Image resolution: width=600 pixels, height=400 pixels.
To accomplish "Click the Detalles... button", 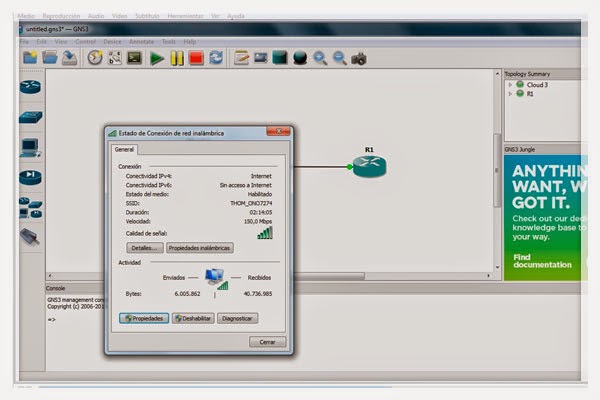I will tap(145, 248).
